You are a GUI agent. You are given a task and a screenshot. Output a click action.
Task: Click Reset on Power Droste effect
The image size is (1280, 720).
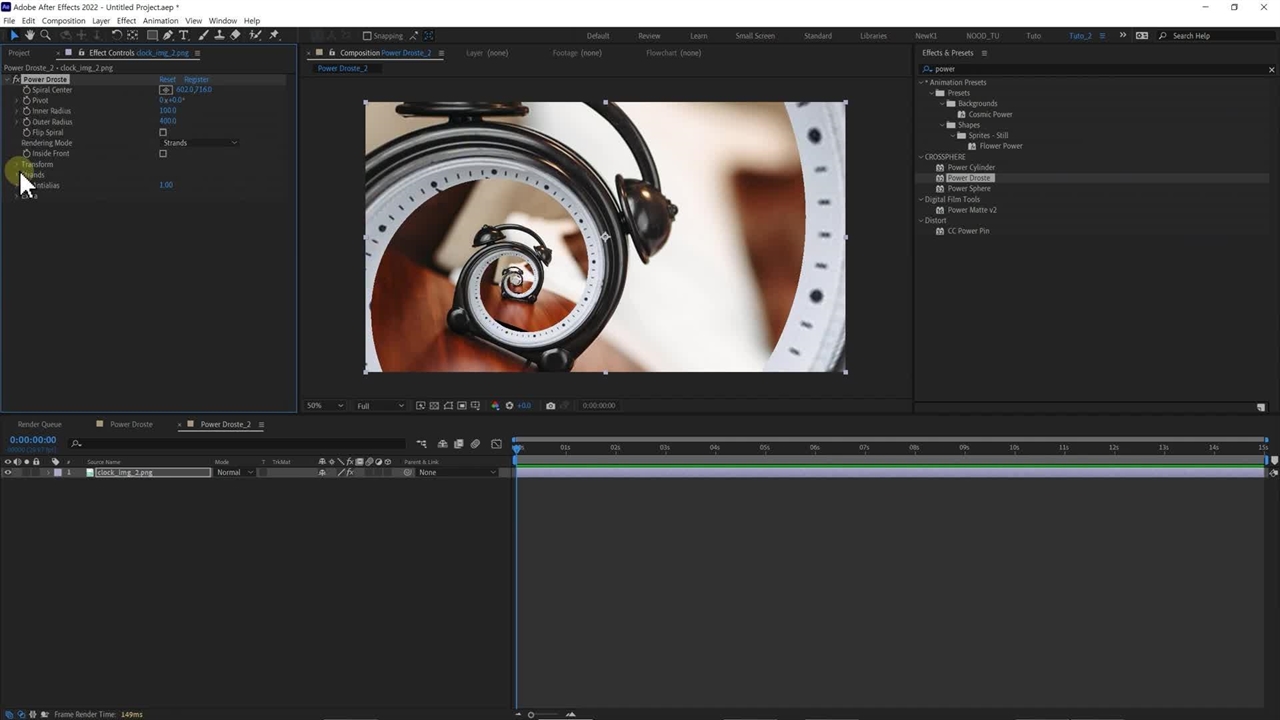pos(167,79)
